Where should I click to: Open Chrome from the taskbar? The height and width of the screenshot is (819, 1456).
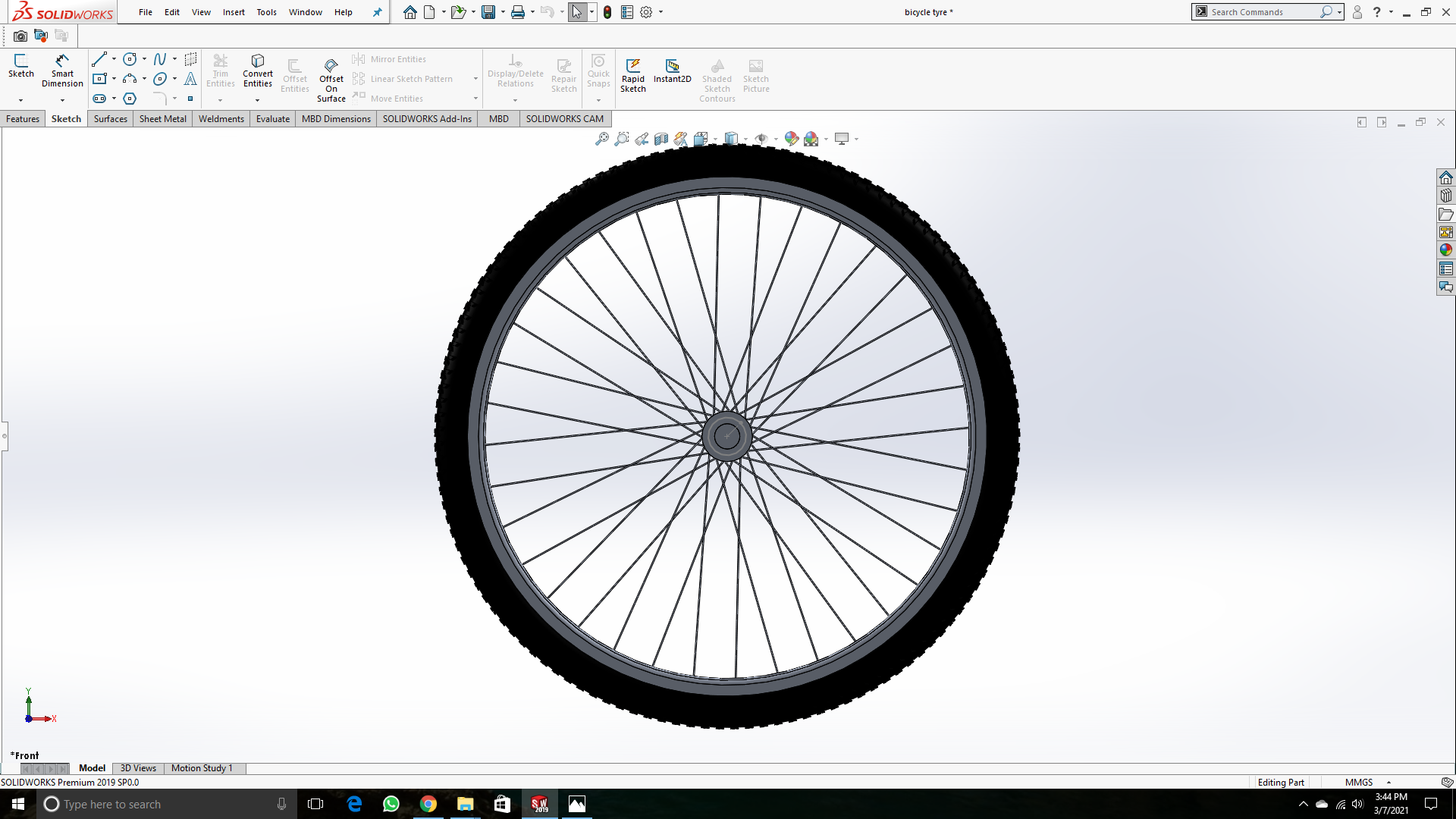428,804
